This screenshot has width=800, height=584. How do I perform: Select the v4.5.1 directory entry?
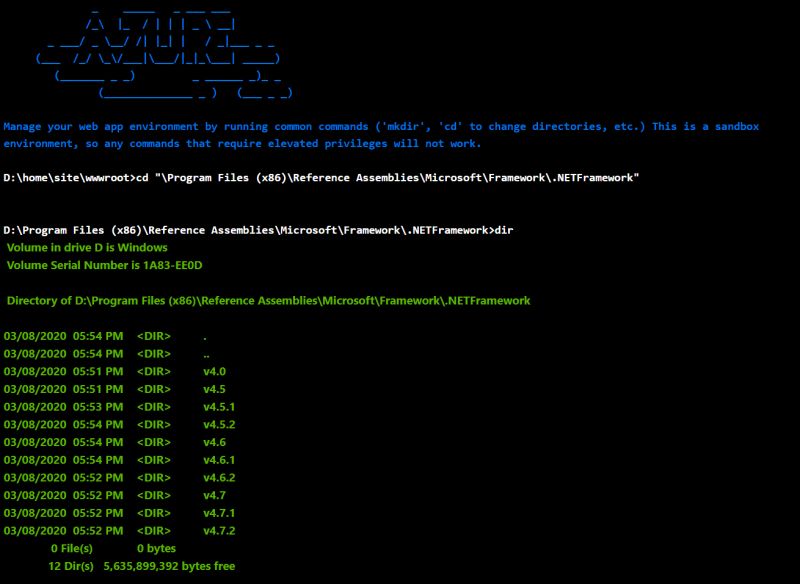[220, 408]
